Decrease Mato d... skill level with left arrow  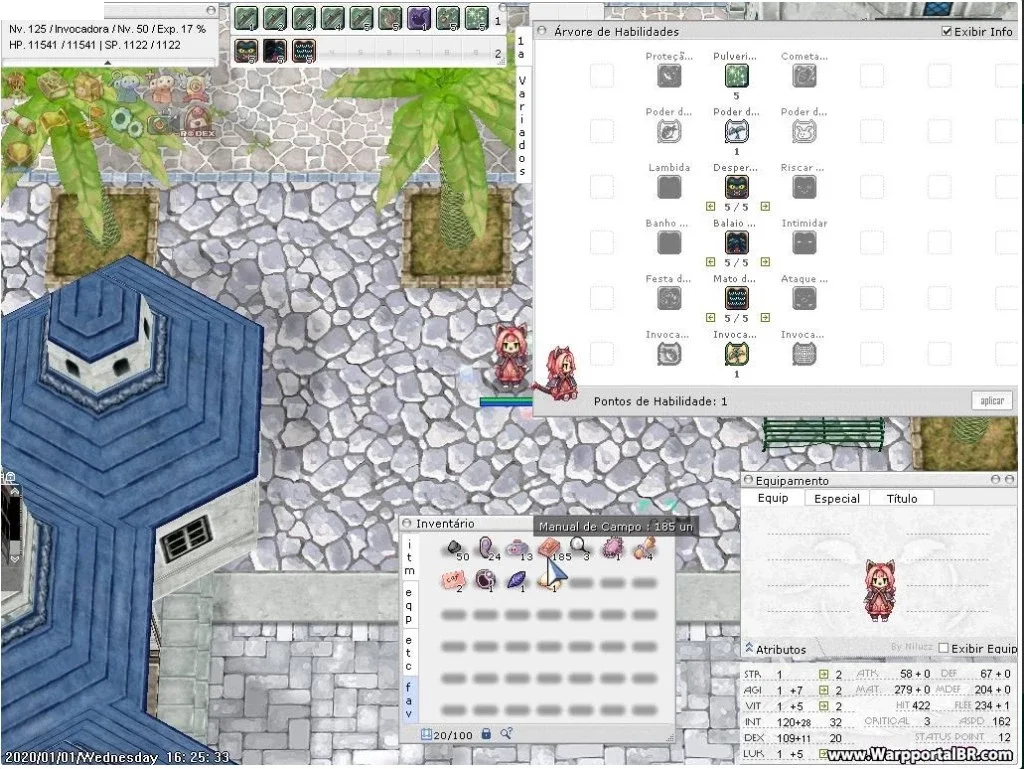[x=711, y=317]
